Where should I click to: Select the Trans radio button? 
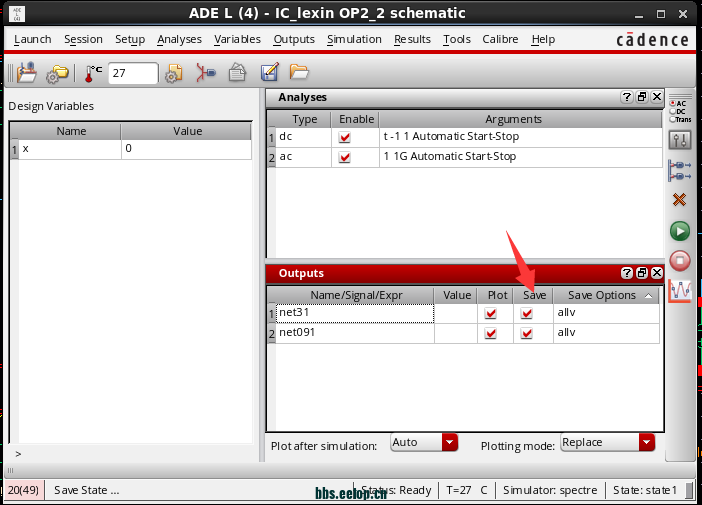pyautogui.click(x=672, y=120)
